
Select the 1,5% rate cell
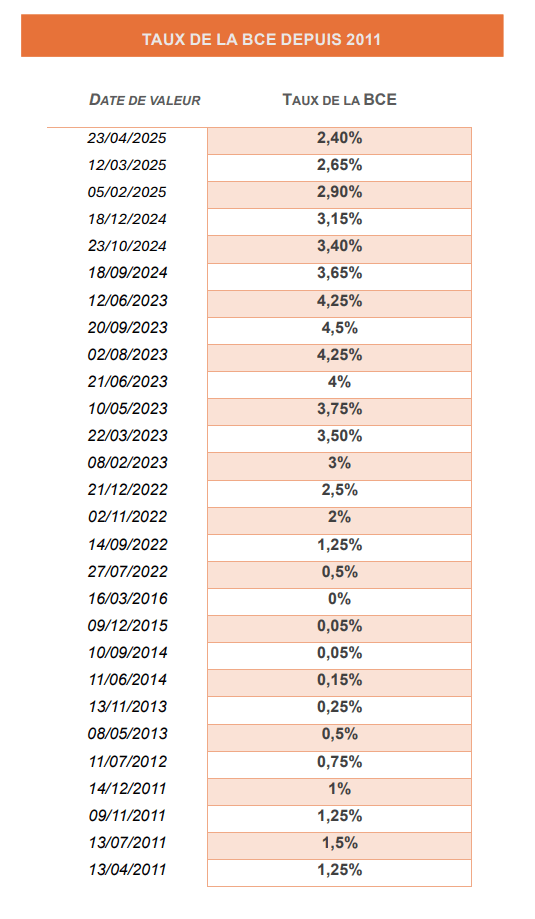click(339, 845)
